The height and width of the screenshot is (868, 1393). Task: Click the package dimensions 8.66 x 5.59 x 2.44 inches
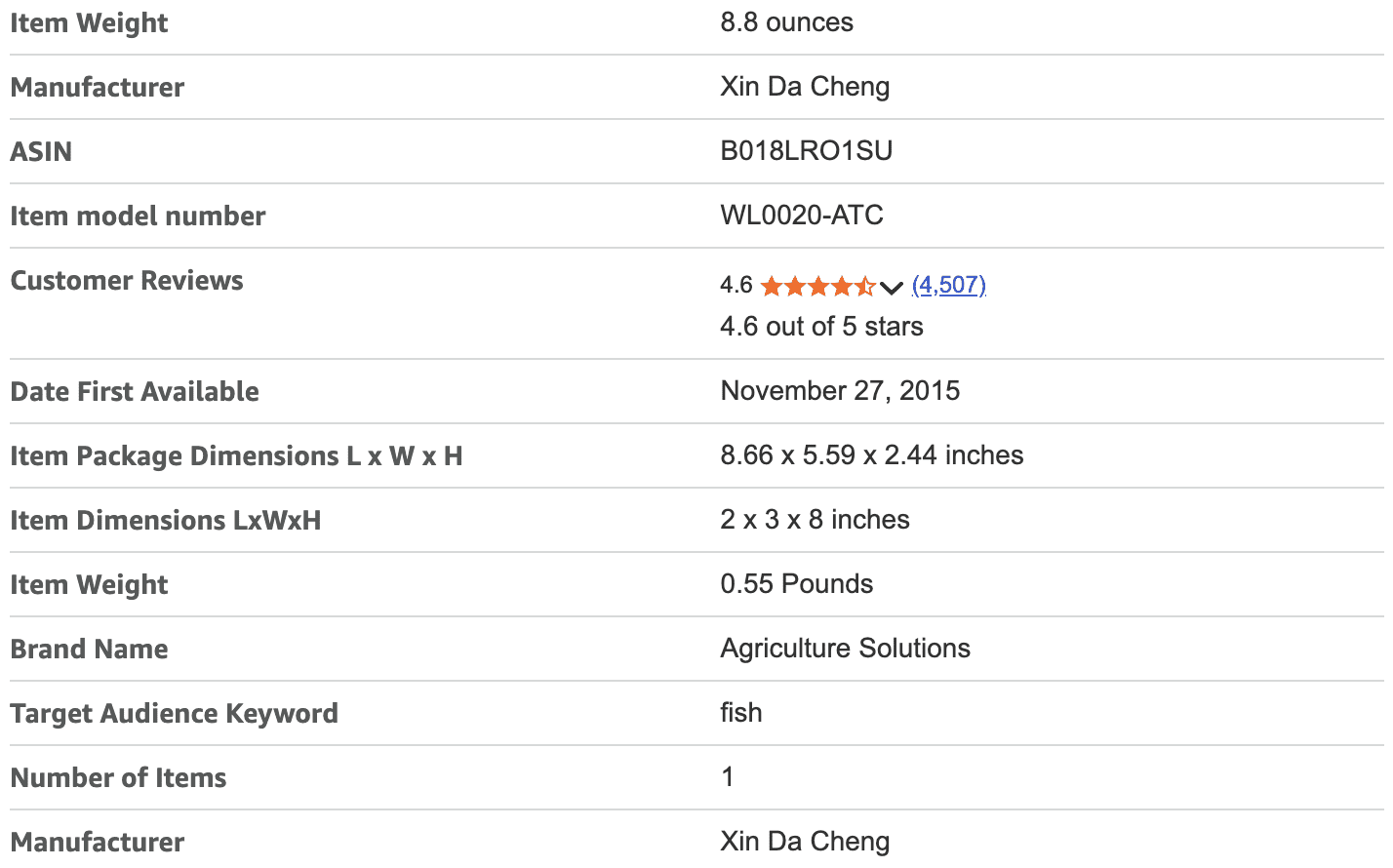click(871, 455)
